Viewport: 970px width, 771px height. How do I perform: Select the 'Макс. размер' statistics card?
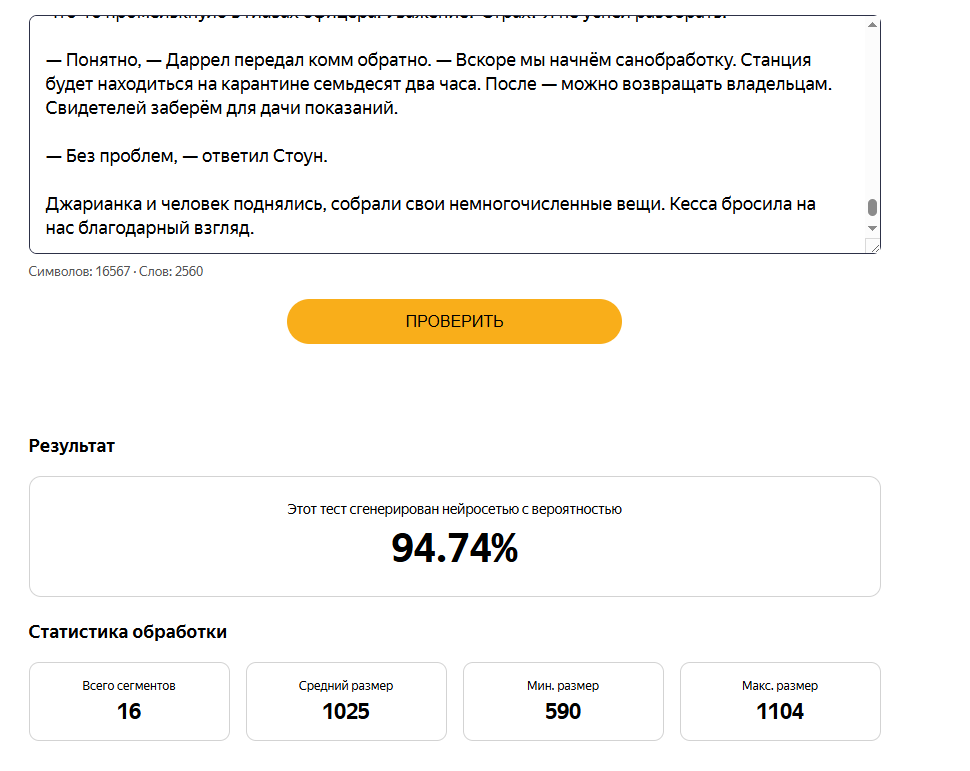(780, 701)
